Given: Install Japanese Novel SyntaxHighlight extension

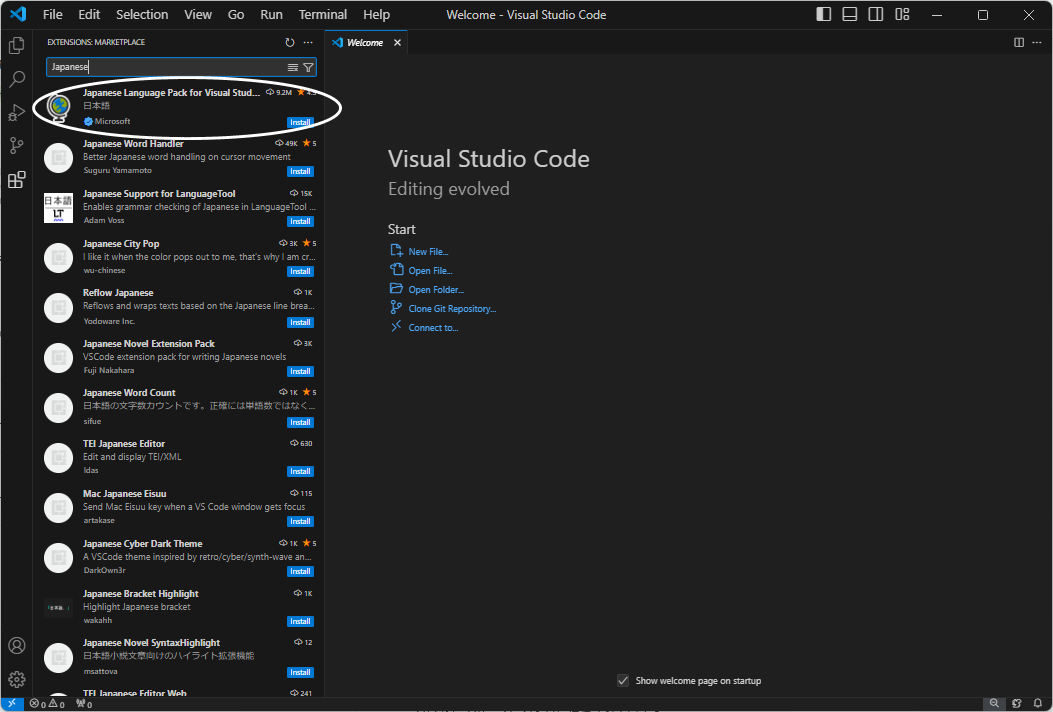Looking at the screenshot, I should [x=300, y=672].
